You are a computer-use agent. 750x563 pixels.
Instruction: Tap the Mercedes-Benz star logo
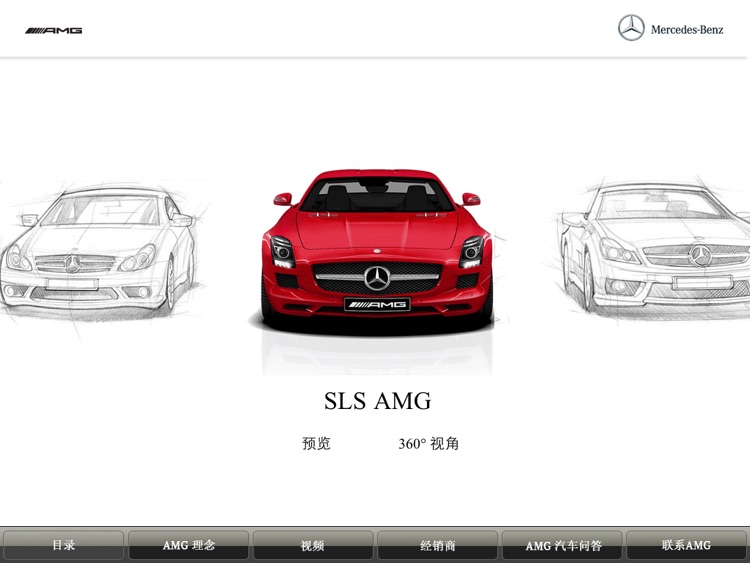click(x=631, y=28)
